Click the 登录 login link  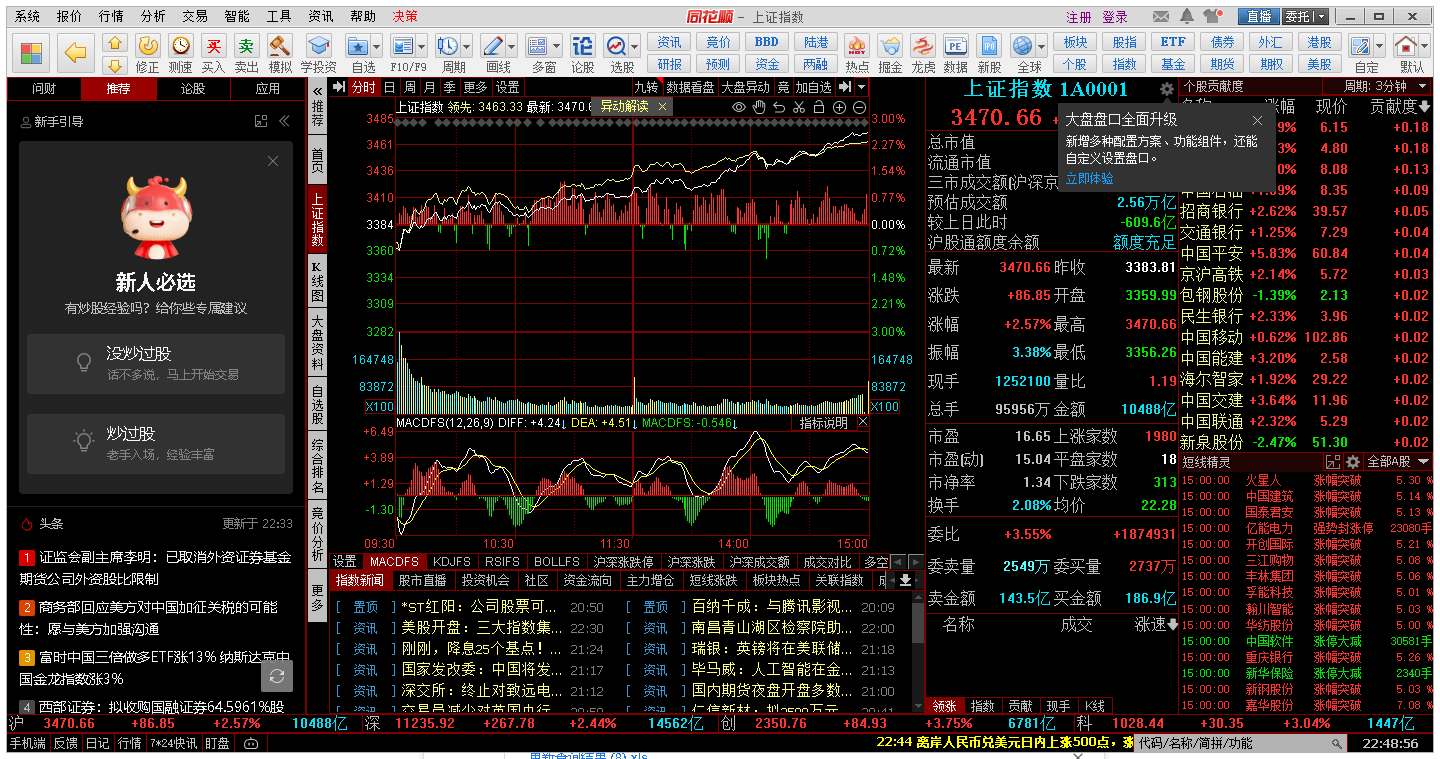[1115, 17]
